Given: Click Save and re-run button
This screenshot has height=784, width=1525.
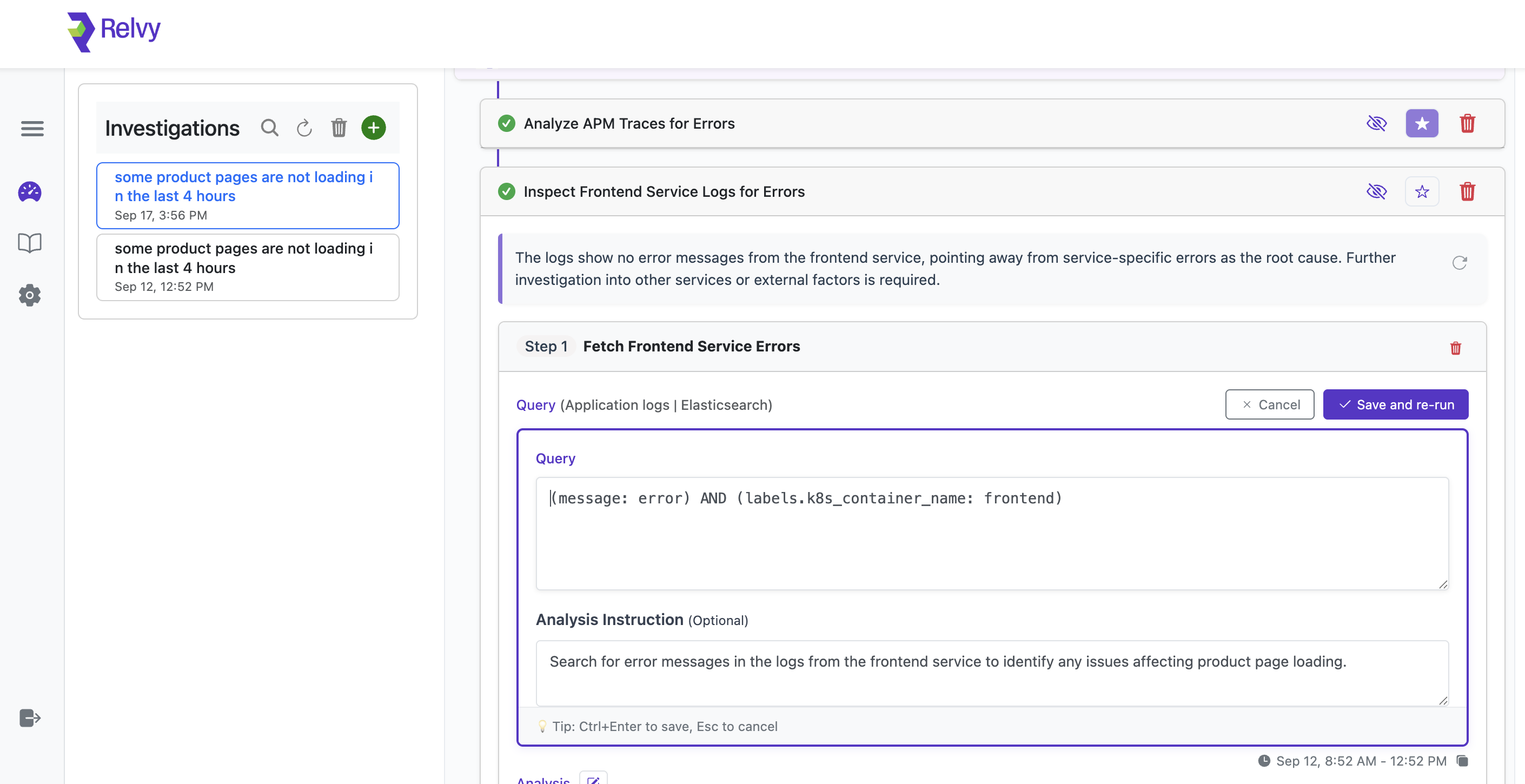Looking at the screenshot, I should (x=1395, y=405).
